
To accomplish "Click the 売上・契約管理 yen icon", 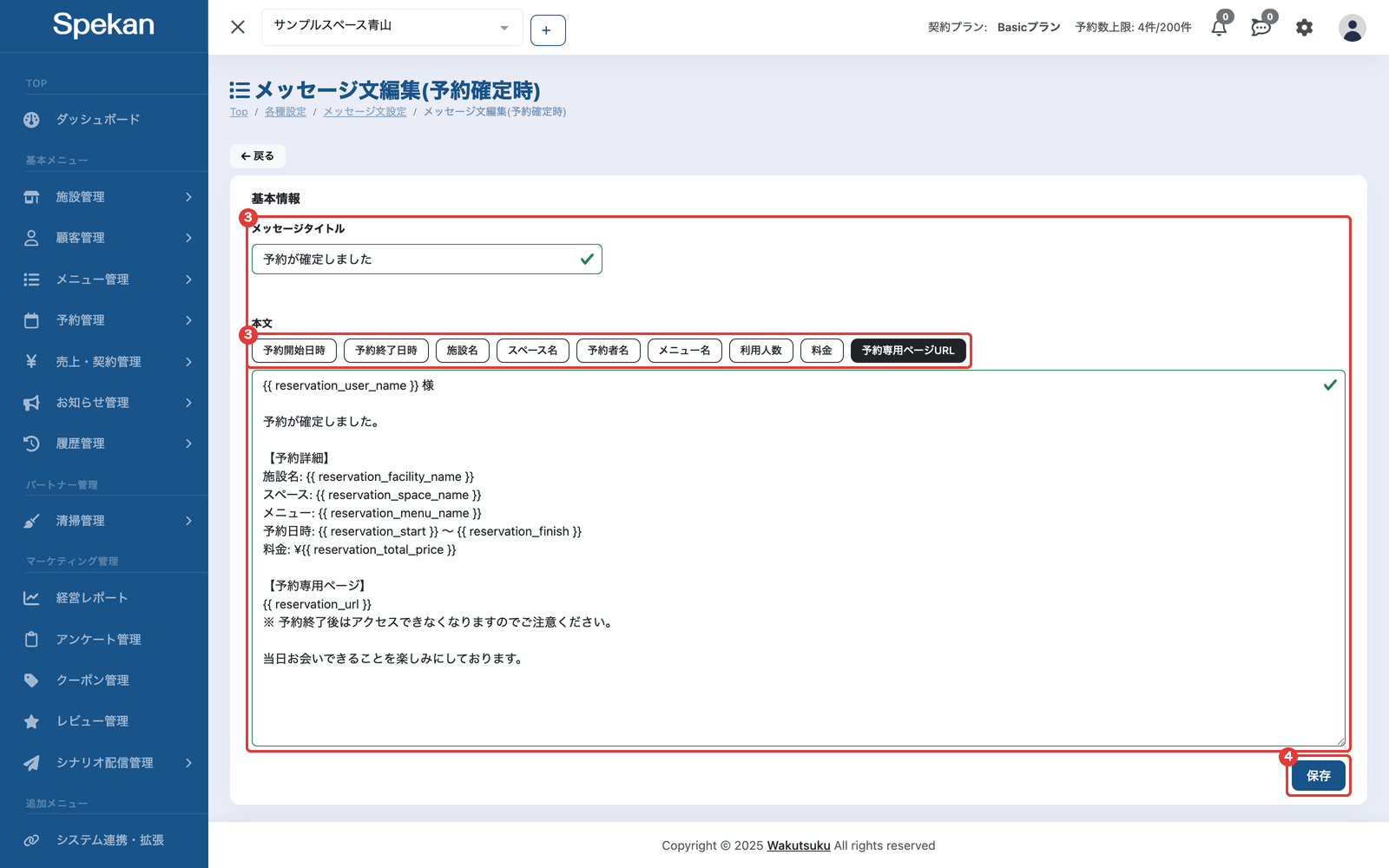I will pos(31,361).
